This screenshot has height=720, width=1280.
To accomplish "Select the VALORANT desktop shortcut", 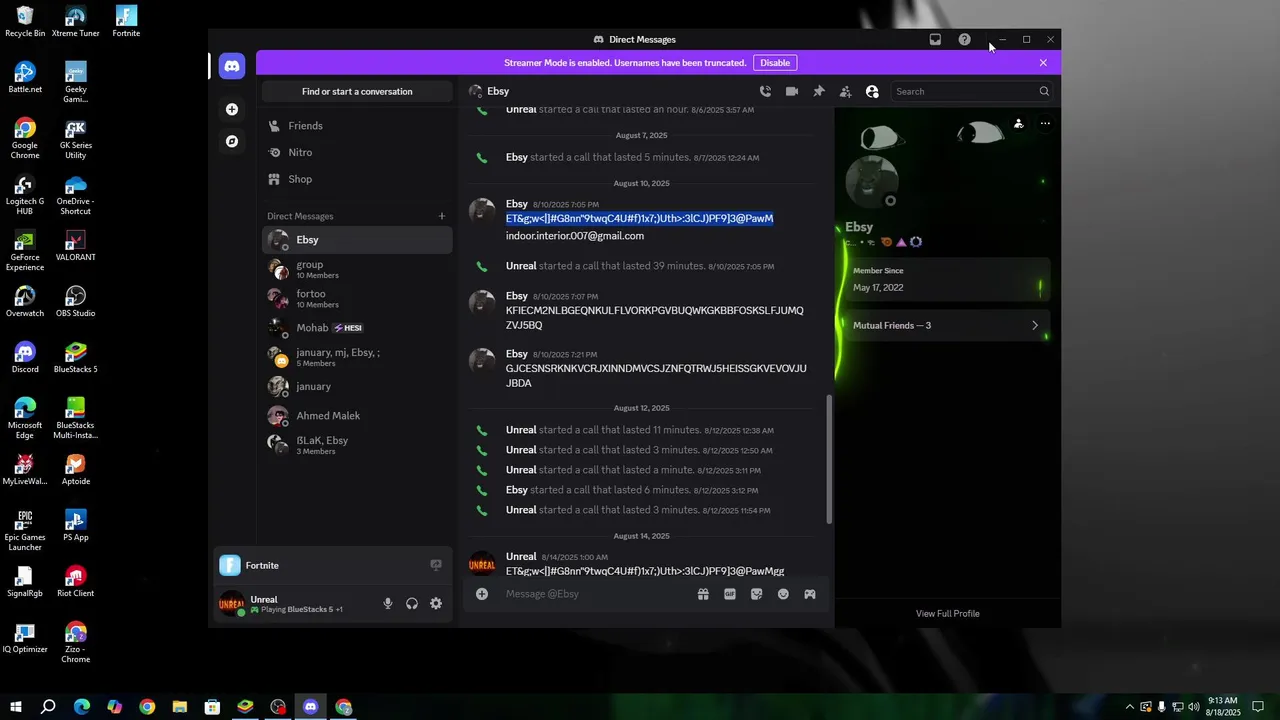I will click(76, 246).
